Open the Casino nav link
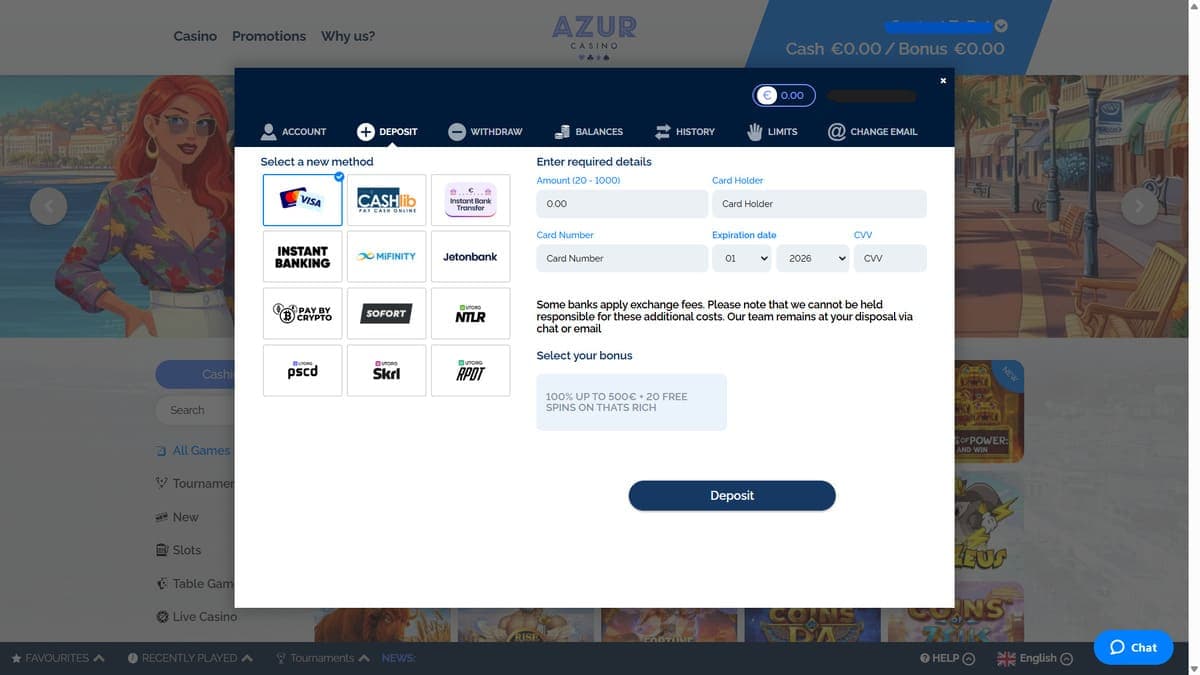Viewport: 1200px width, 675px height. point(195,36)
